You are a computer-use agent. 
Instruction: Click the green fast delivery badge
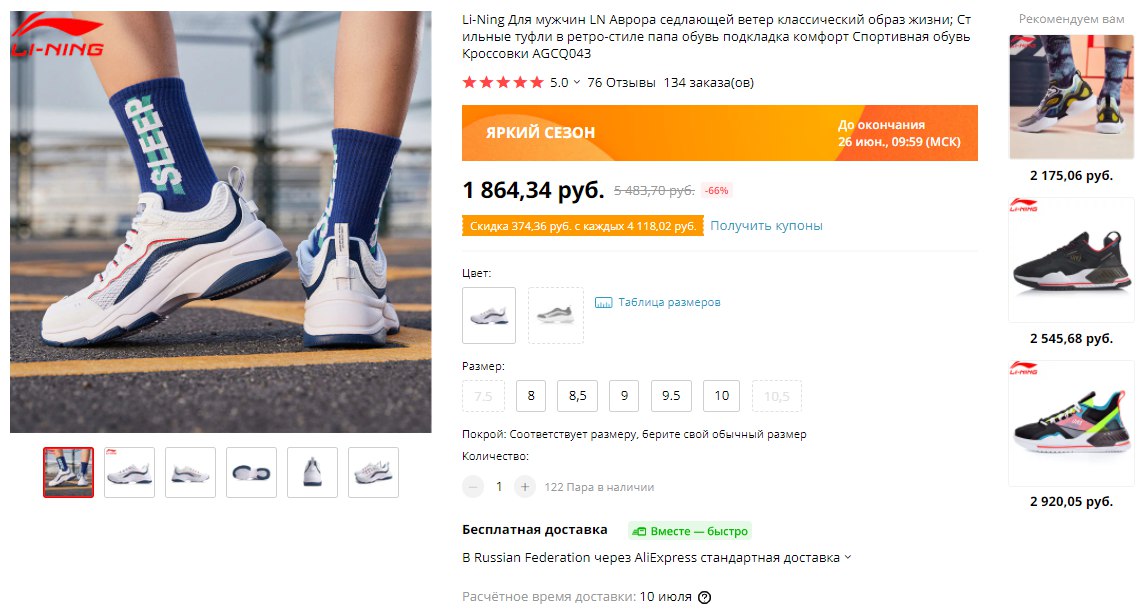pos(690,531)
